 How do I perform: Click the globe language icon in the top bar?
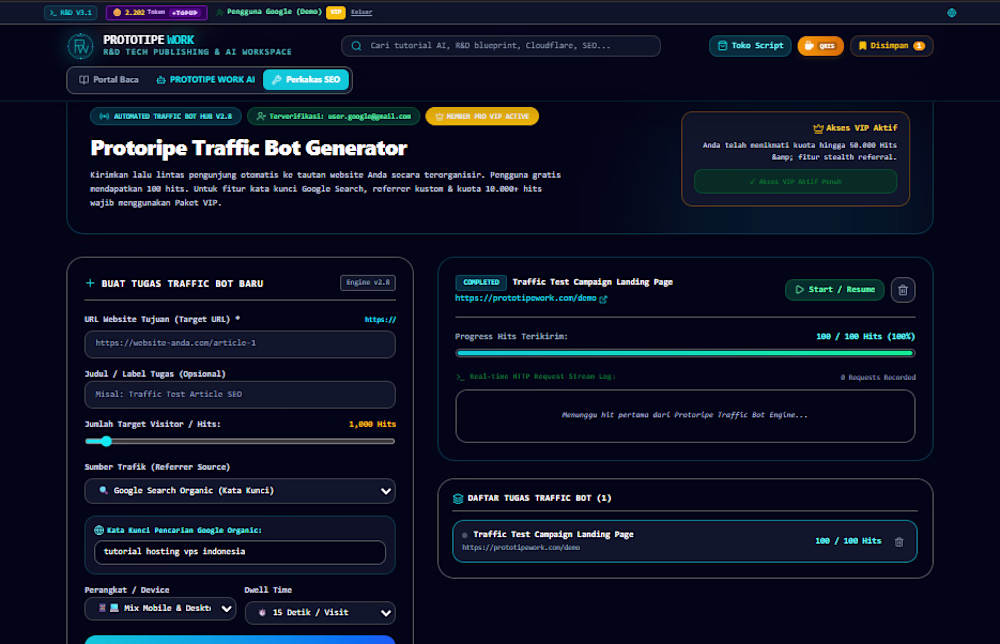951,13
